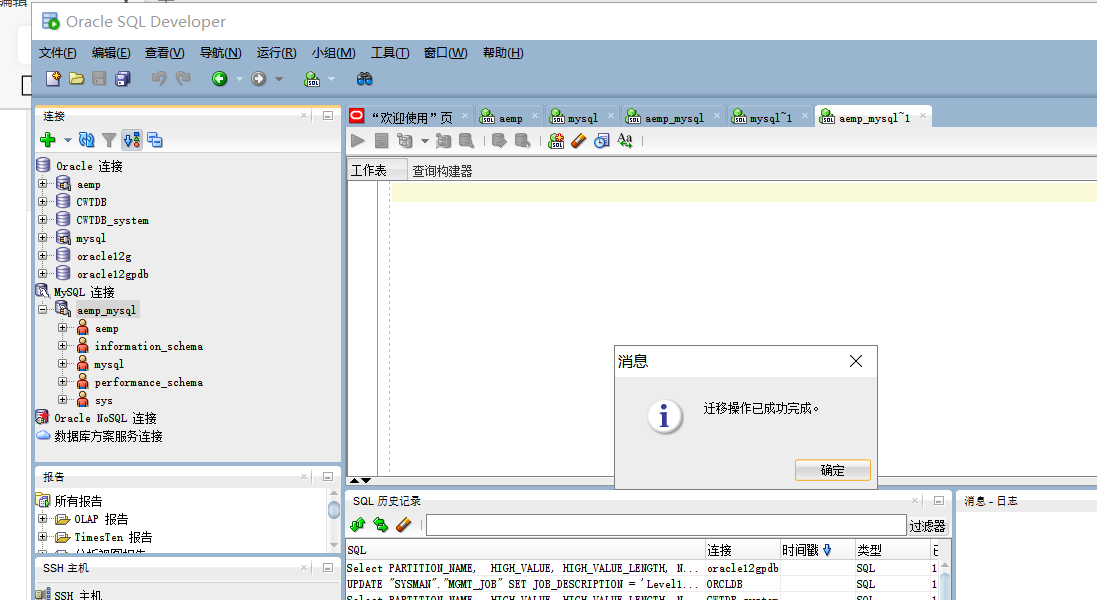Open the 帮助(H) menu
The width and height of the screenshot is (1097, 600).
503,53
